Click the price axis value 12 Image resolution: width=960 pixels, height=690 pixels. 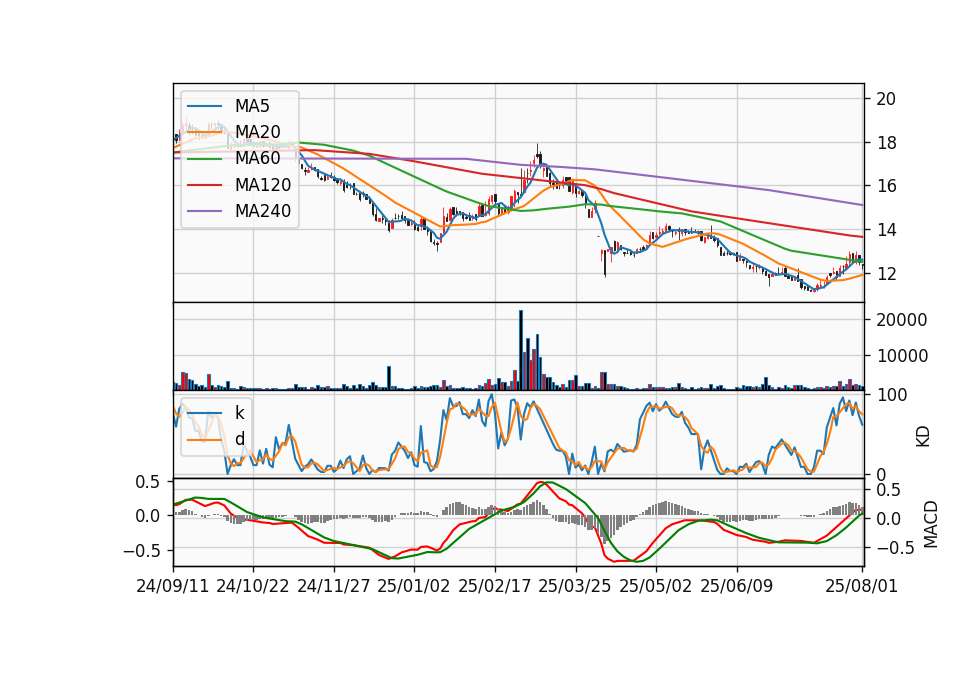click(886, 274)
